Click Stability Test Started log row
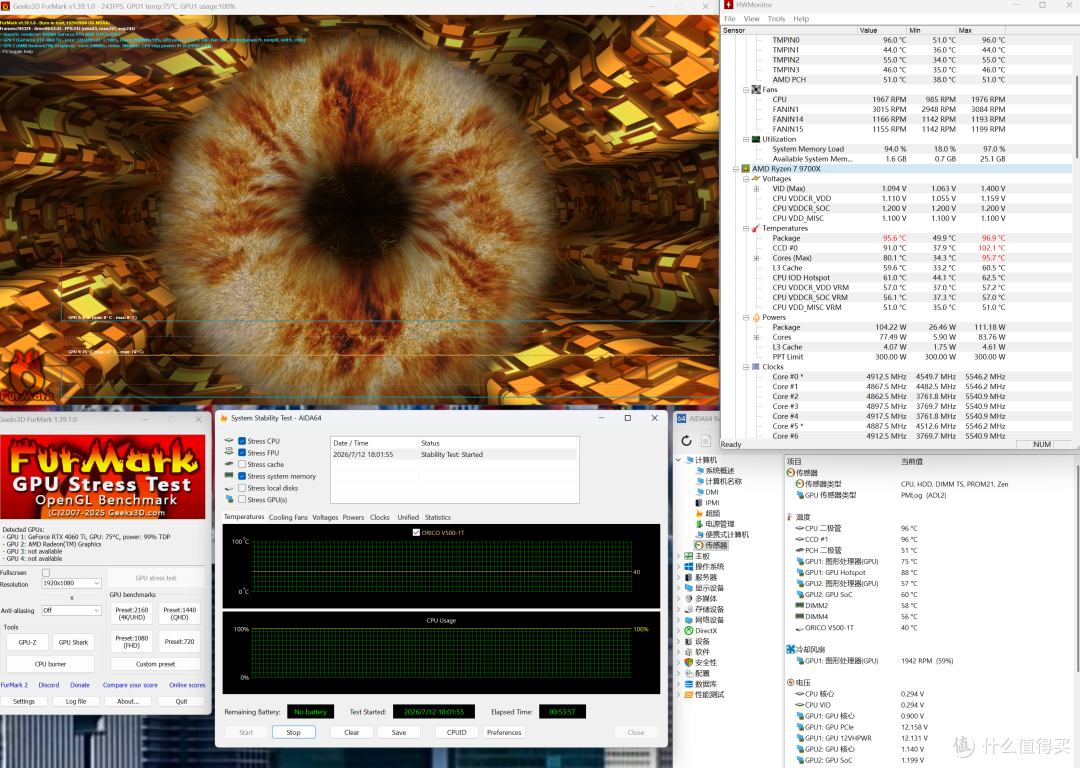 tap(455, 455)
